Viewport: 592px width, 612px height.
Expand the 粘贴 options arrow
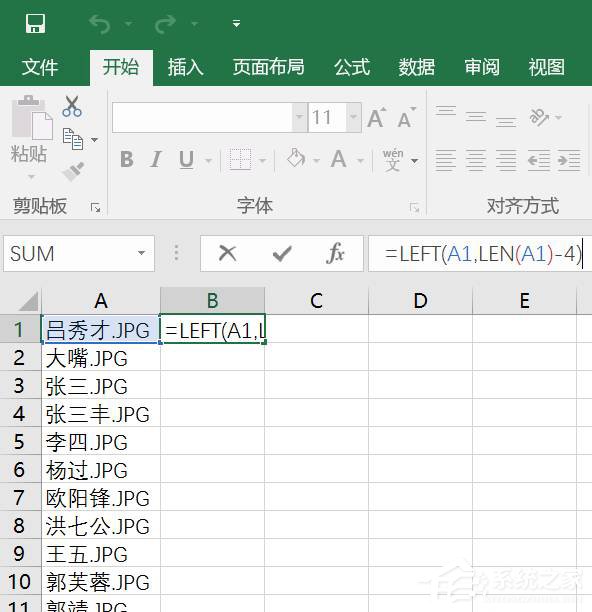click(x=31, y=176)
